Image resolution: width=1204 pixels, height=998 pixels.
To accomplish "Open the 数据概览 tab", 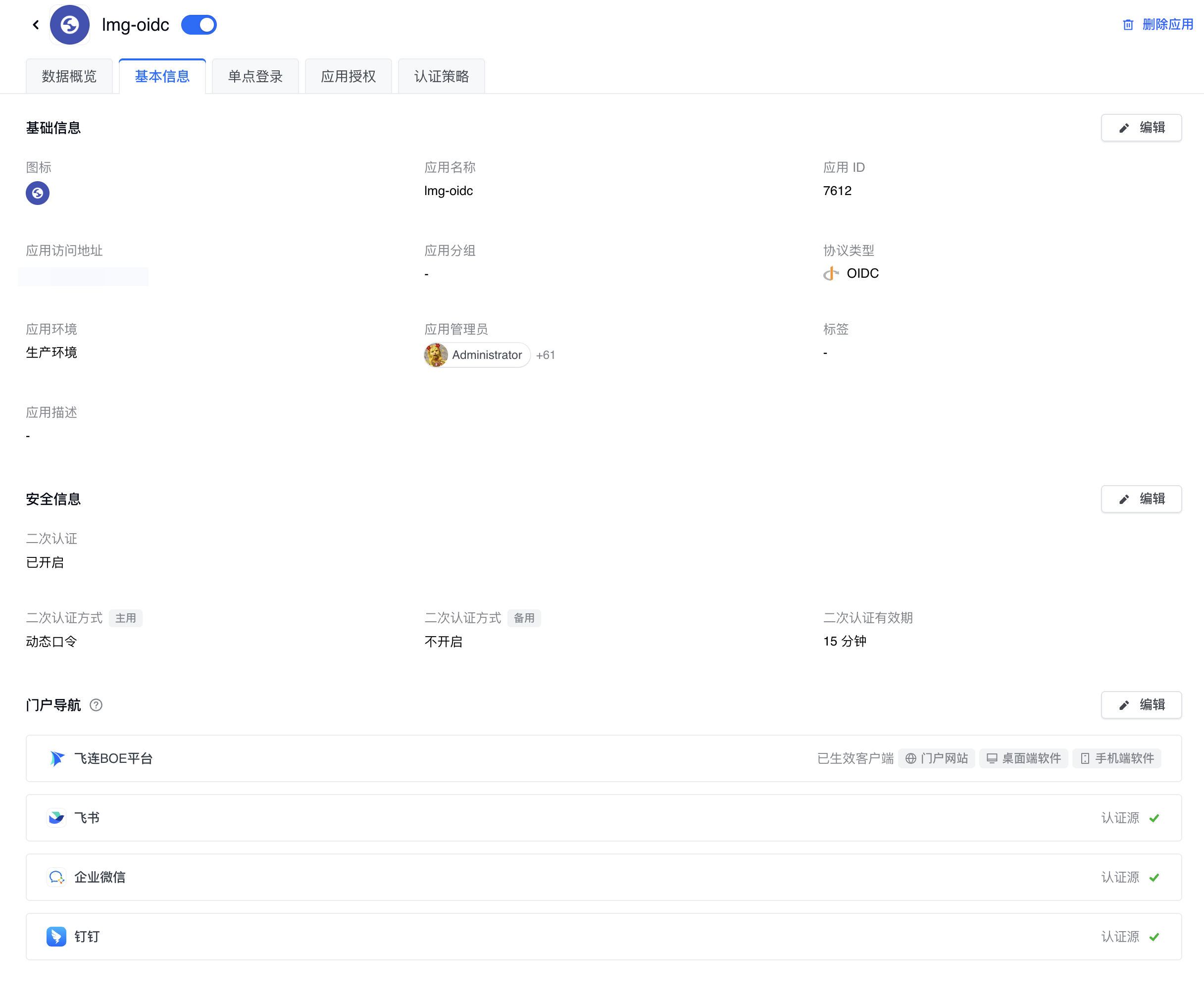I will [69, 76].
